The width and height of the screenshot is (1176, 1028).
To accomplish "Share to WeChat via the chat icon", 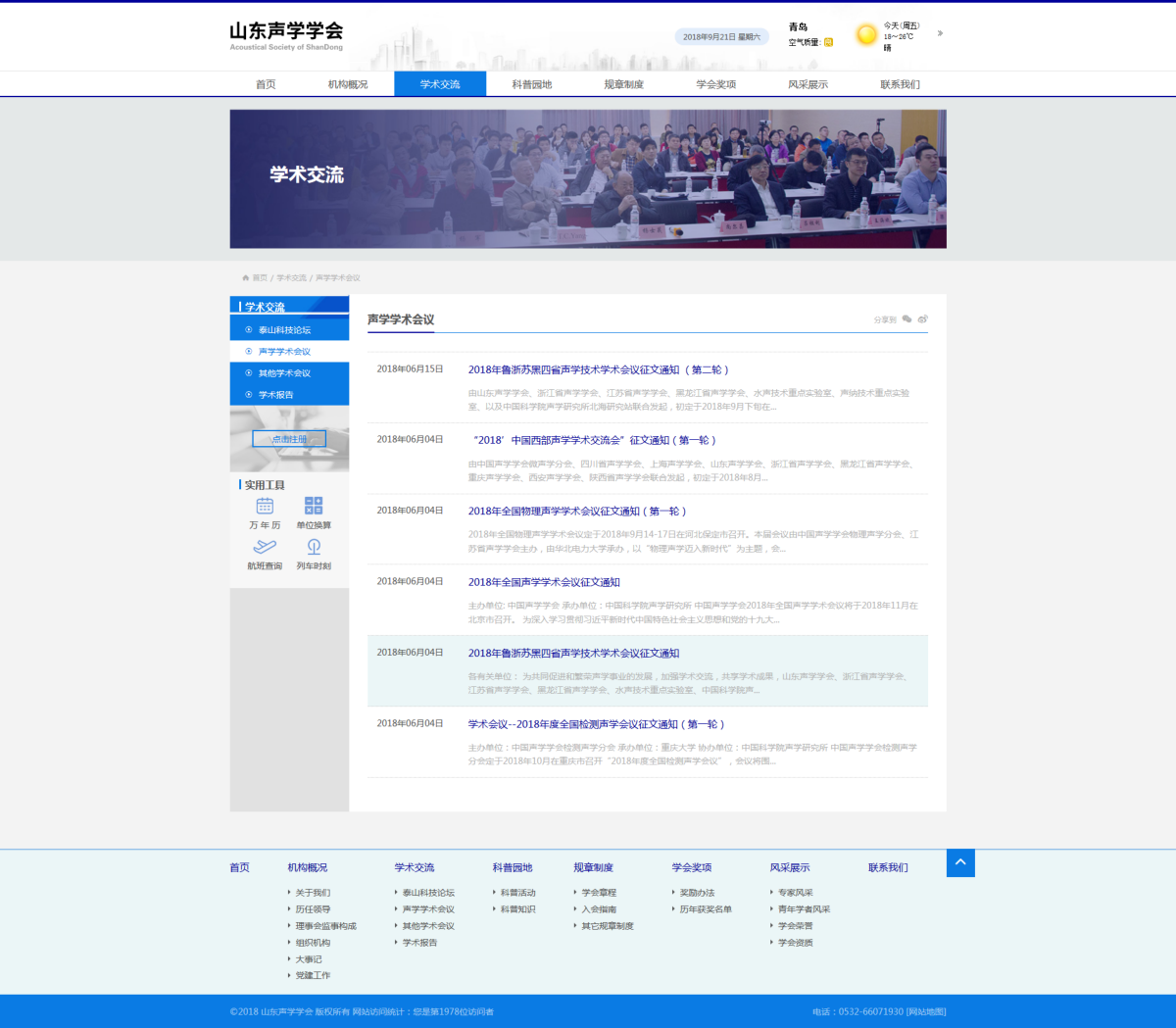I will point(907,319).
